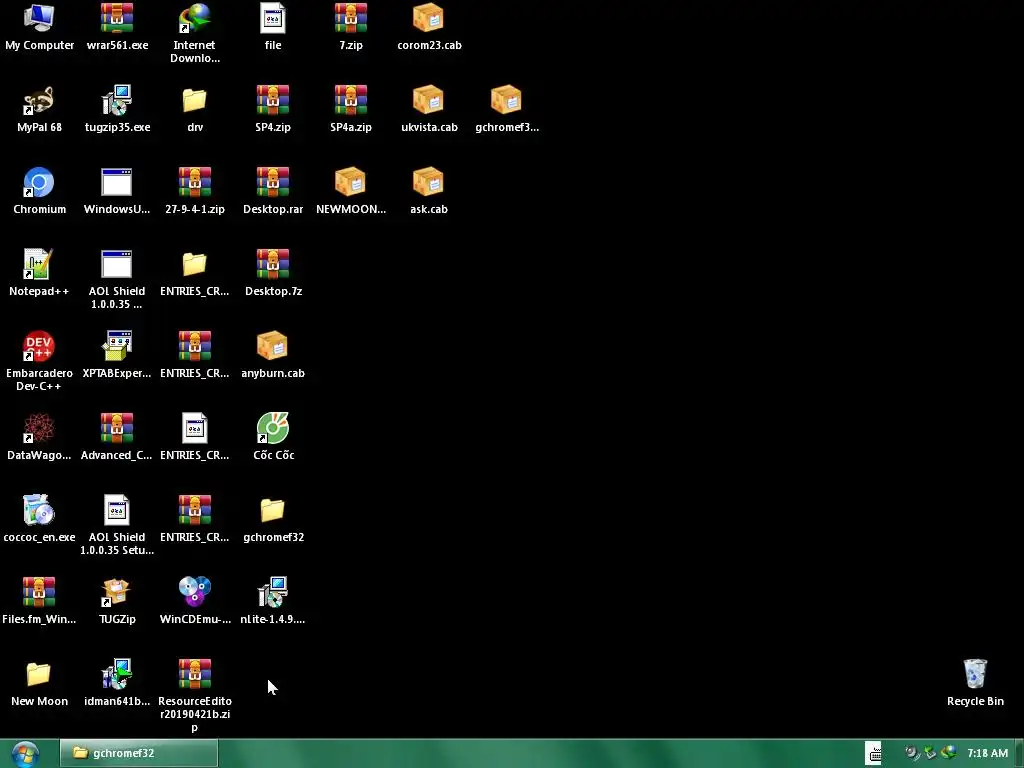This screenshot has height=768, width=1024.
Task: Select the SP4.zip archive icon
Action: [x=273, y=101]
